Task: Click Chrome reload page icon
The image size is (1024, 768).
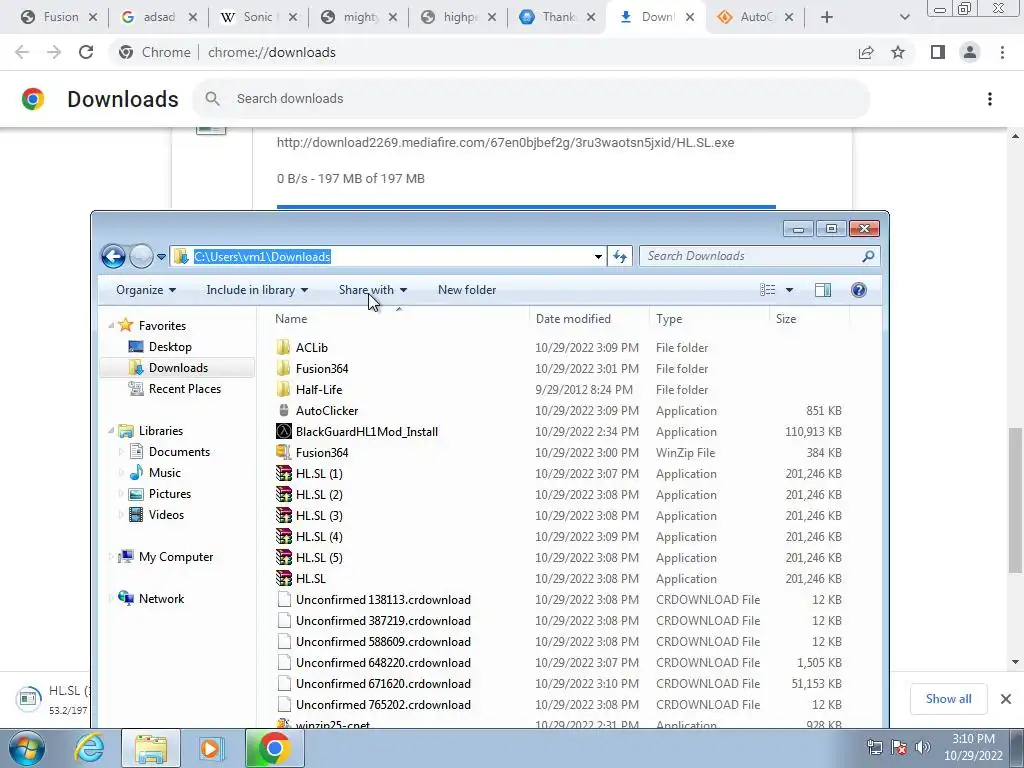Action: coord(86,52)
